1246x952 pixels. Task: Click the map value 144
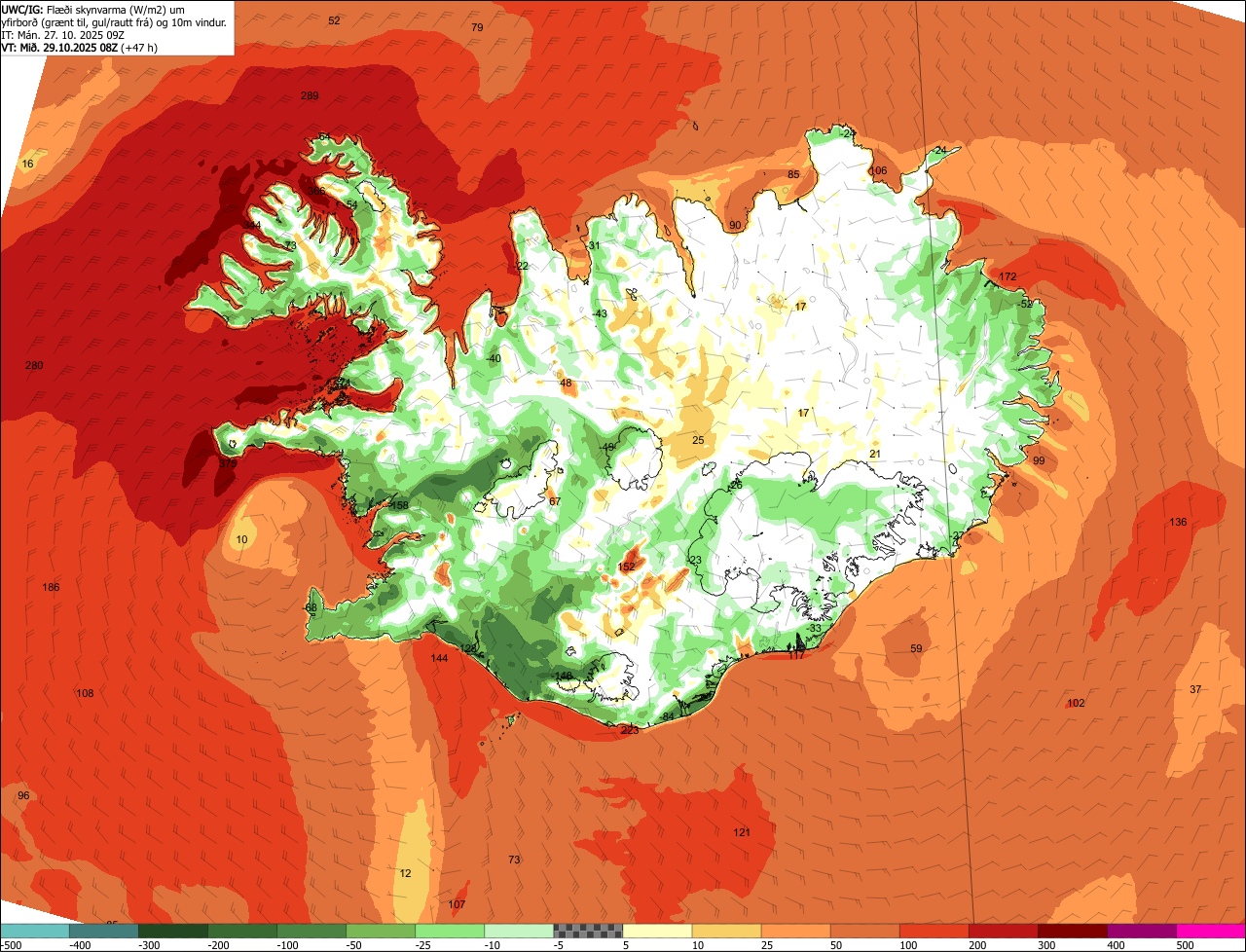[439, 658]
